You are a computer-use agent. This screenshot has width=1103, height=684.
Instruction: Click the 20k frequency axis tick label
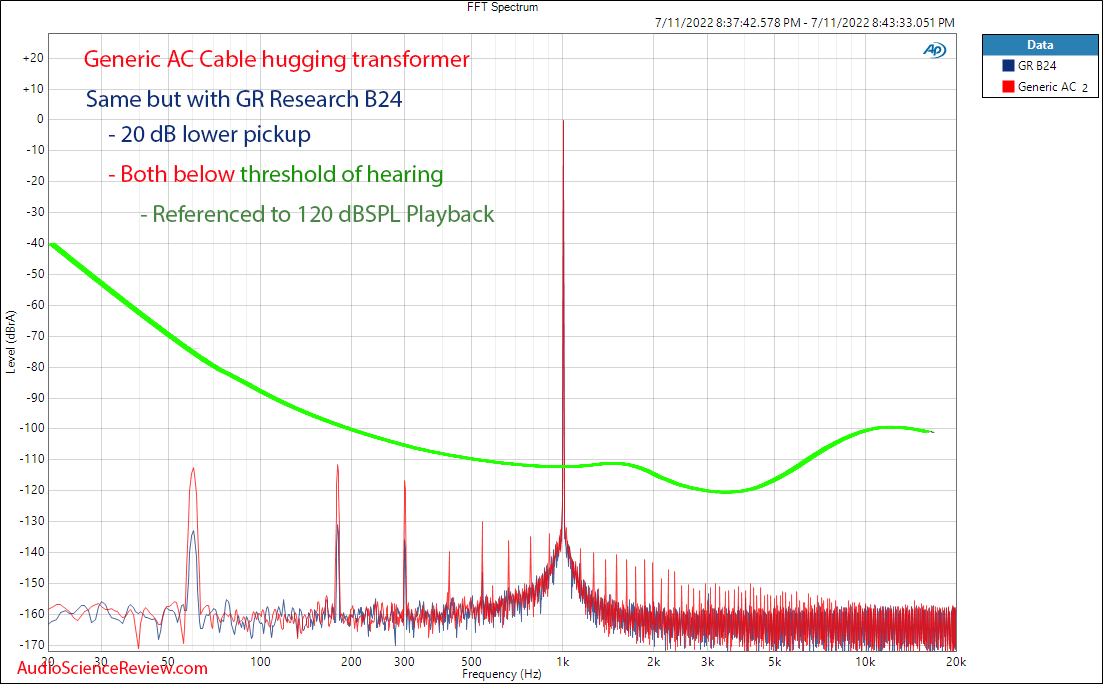955,661
